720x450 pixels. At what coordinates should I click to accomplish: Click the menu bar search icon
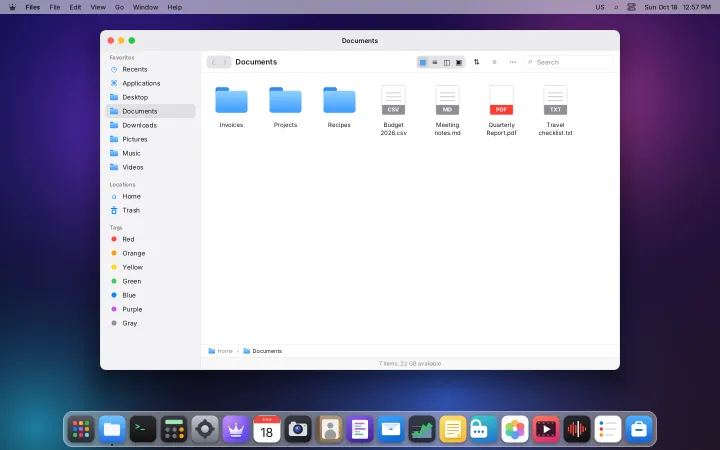[x=616, y=7]
